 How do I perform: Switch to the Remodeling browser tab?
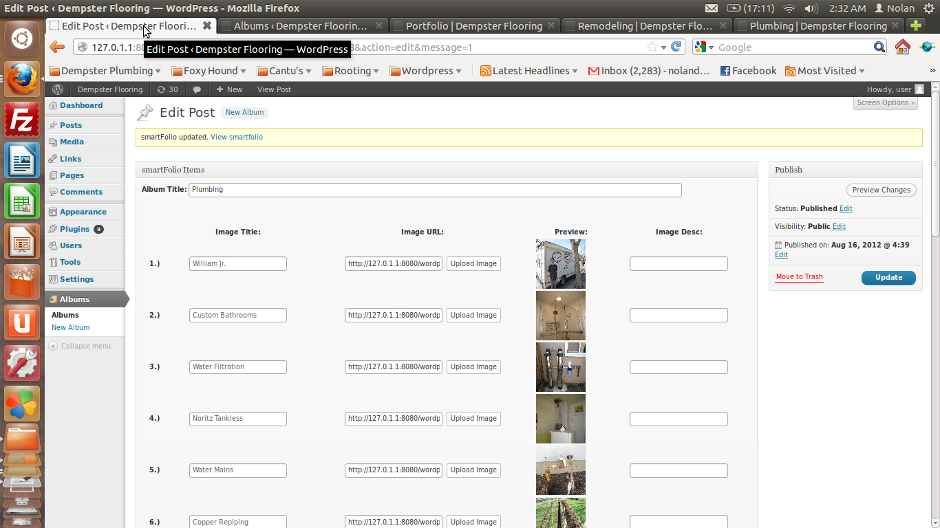click(x=645, y=26)
